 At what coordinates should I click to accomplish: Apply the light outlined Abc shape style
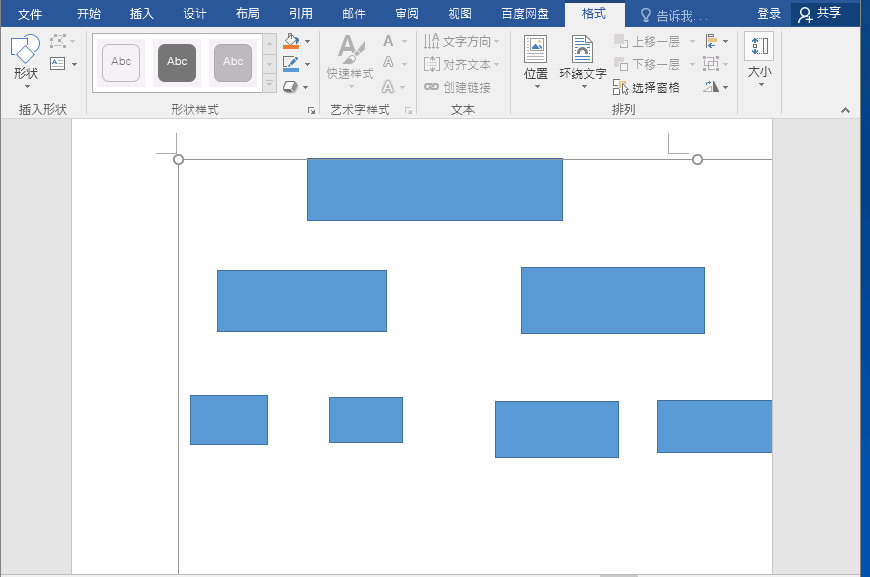point(121,62)
